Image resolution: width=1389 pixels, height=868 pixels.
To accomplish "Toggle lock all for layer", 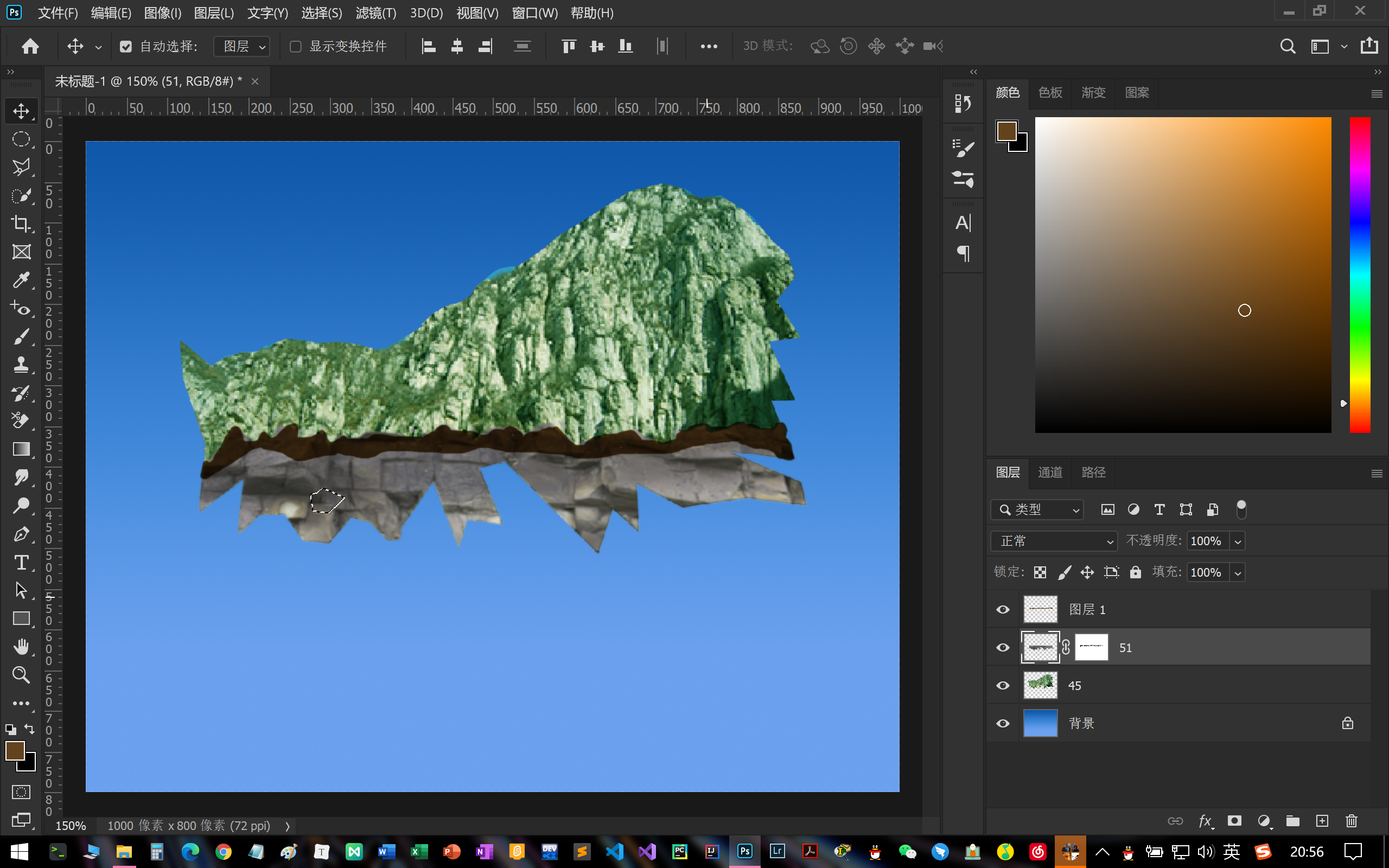I will [x=1135, y=572].
